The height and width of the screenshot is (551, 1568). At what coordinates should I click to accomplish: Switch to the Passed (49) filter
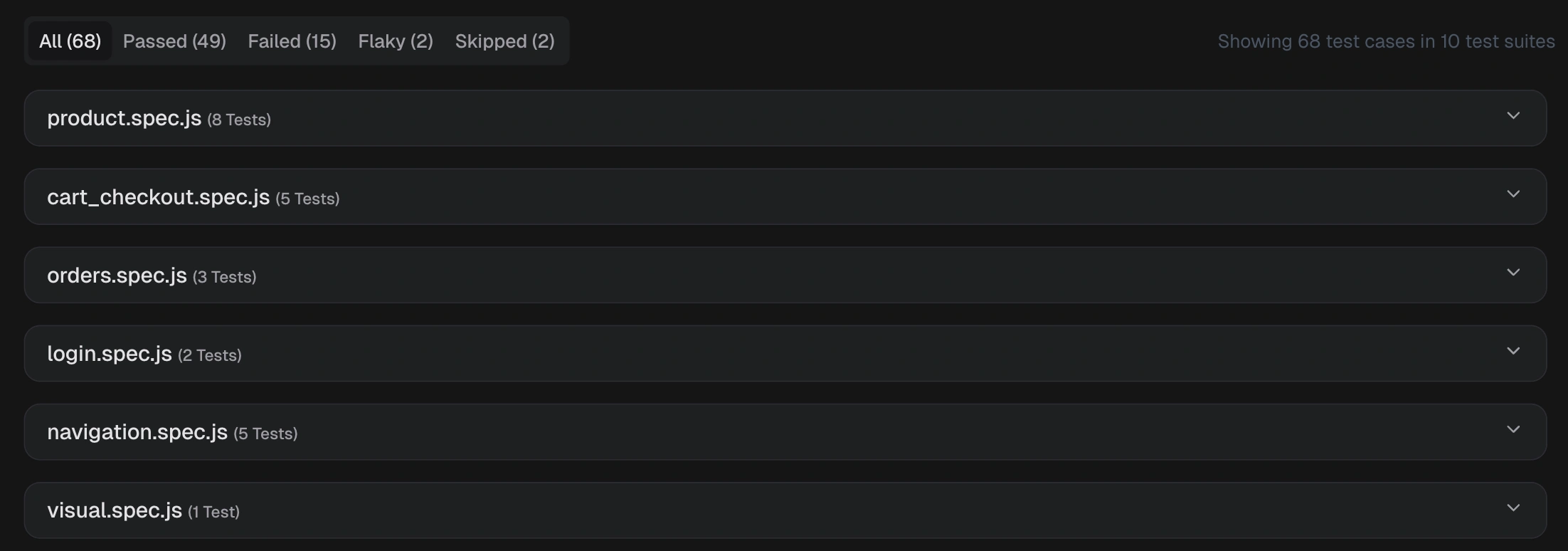(174, 41)
